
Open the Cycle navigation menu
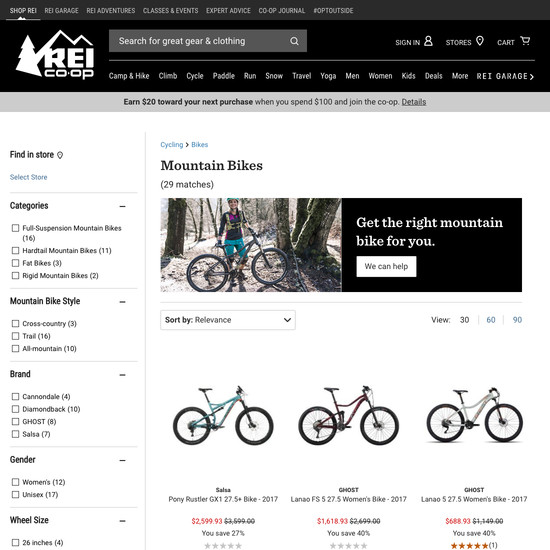[x=195, y=76]
